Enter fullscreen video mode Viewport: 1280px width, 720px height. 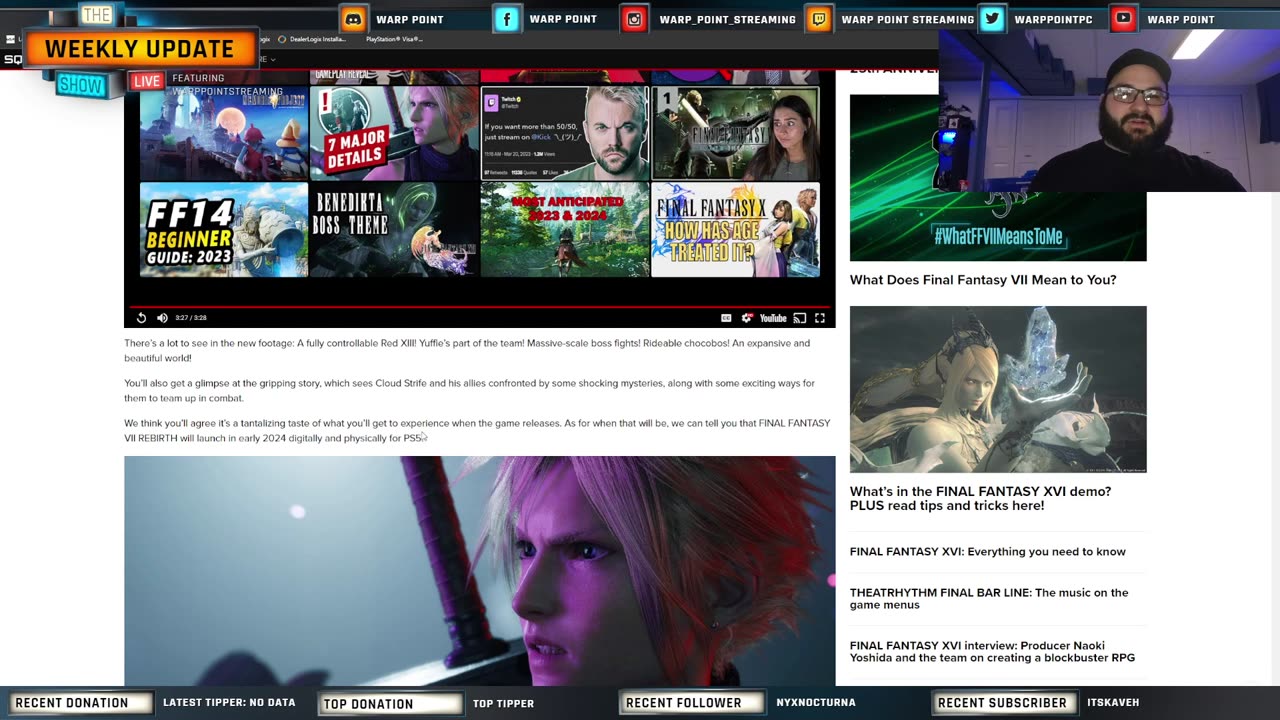(x=819, y=318)
